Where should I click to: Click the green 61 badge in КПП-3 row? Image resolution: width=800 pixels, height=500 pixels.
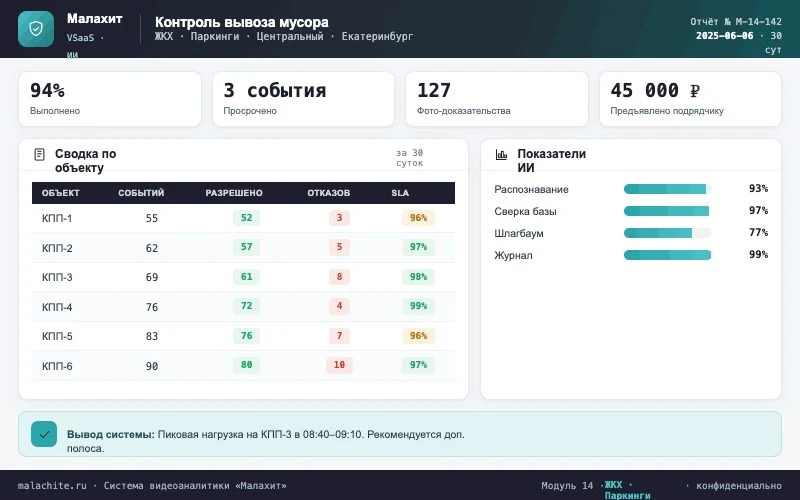246,277
